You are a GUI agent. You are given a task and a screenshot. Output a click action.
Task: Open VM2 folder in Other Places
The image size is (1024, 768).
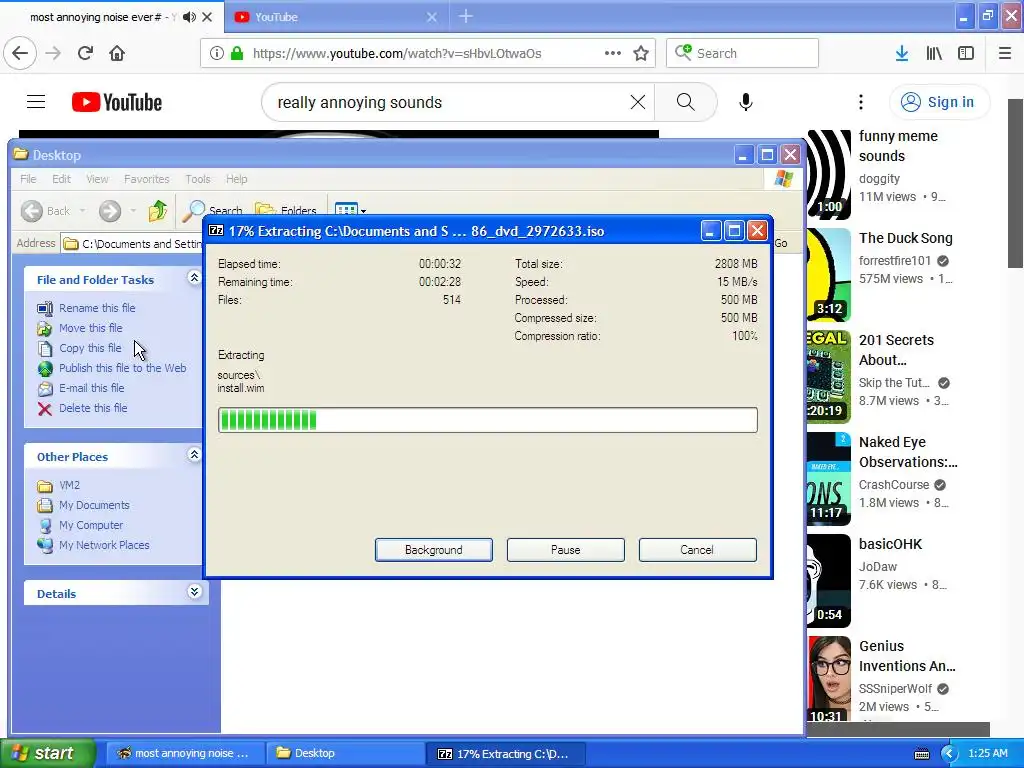coord(69,485)
